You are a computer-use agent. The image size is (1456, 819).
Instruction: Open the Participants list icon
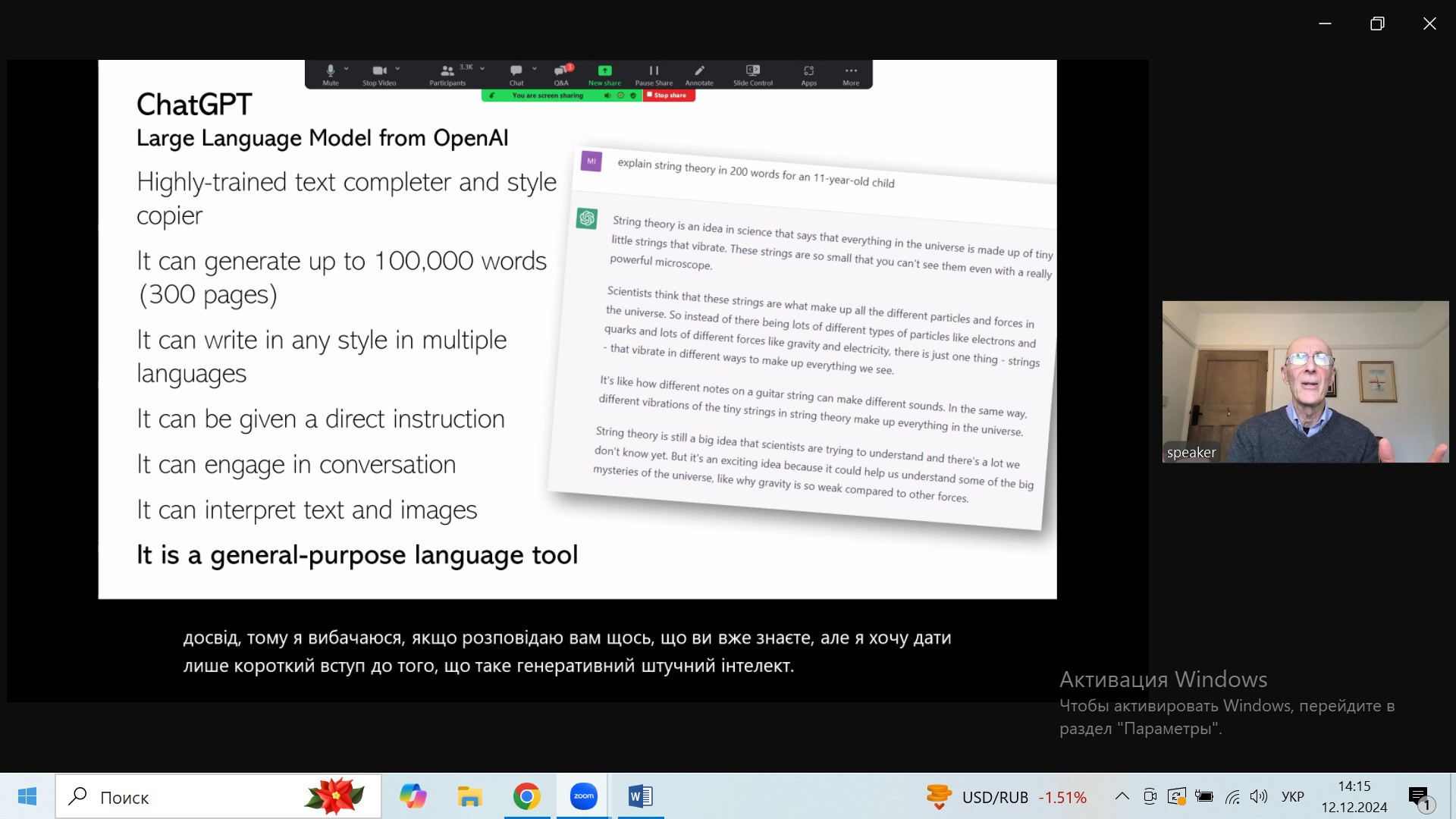click(447, 71)
